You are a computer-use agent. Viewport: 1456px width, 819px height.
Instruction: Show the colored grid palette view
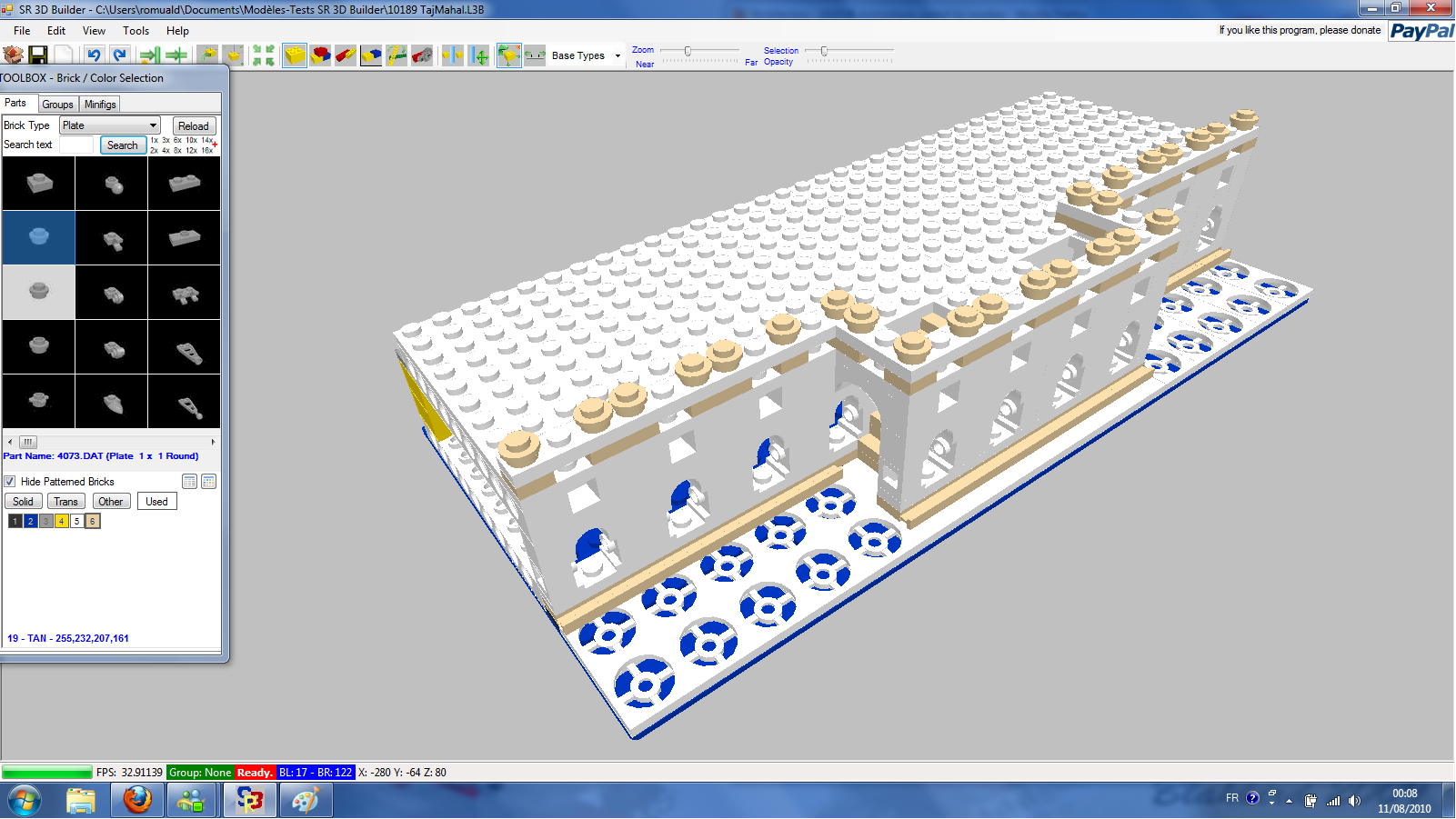click(209, 482)
